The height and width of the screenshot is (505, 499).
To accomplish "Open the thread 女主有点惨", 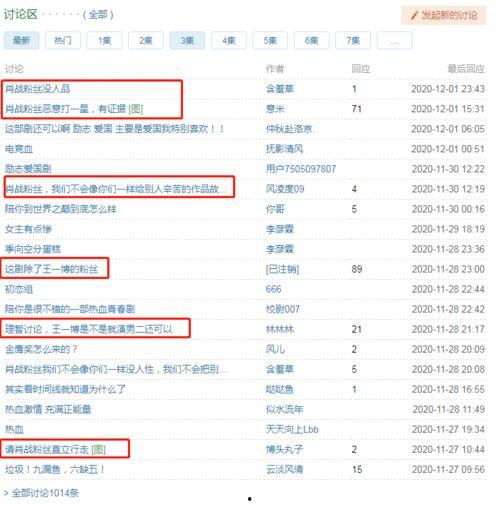I will [x=28, y=229].
